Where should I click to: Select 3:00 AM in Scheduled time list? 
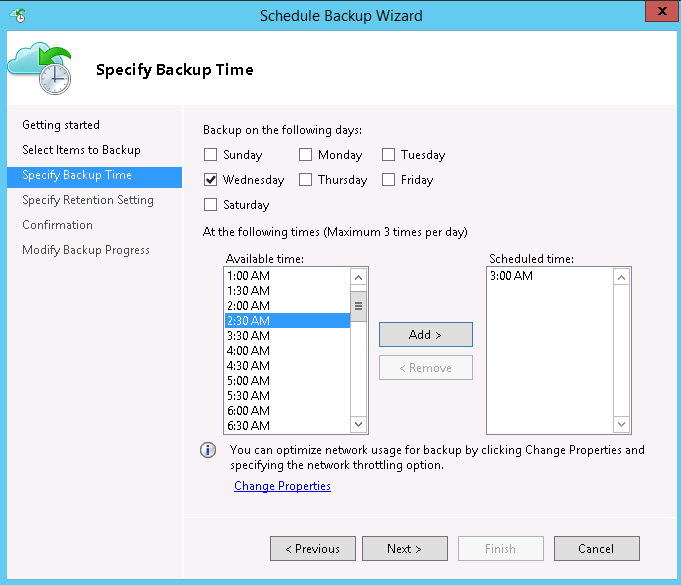pos(550,276)
